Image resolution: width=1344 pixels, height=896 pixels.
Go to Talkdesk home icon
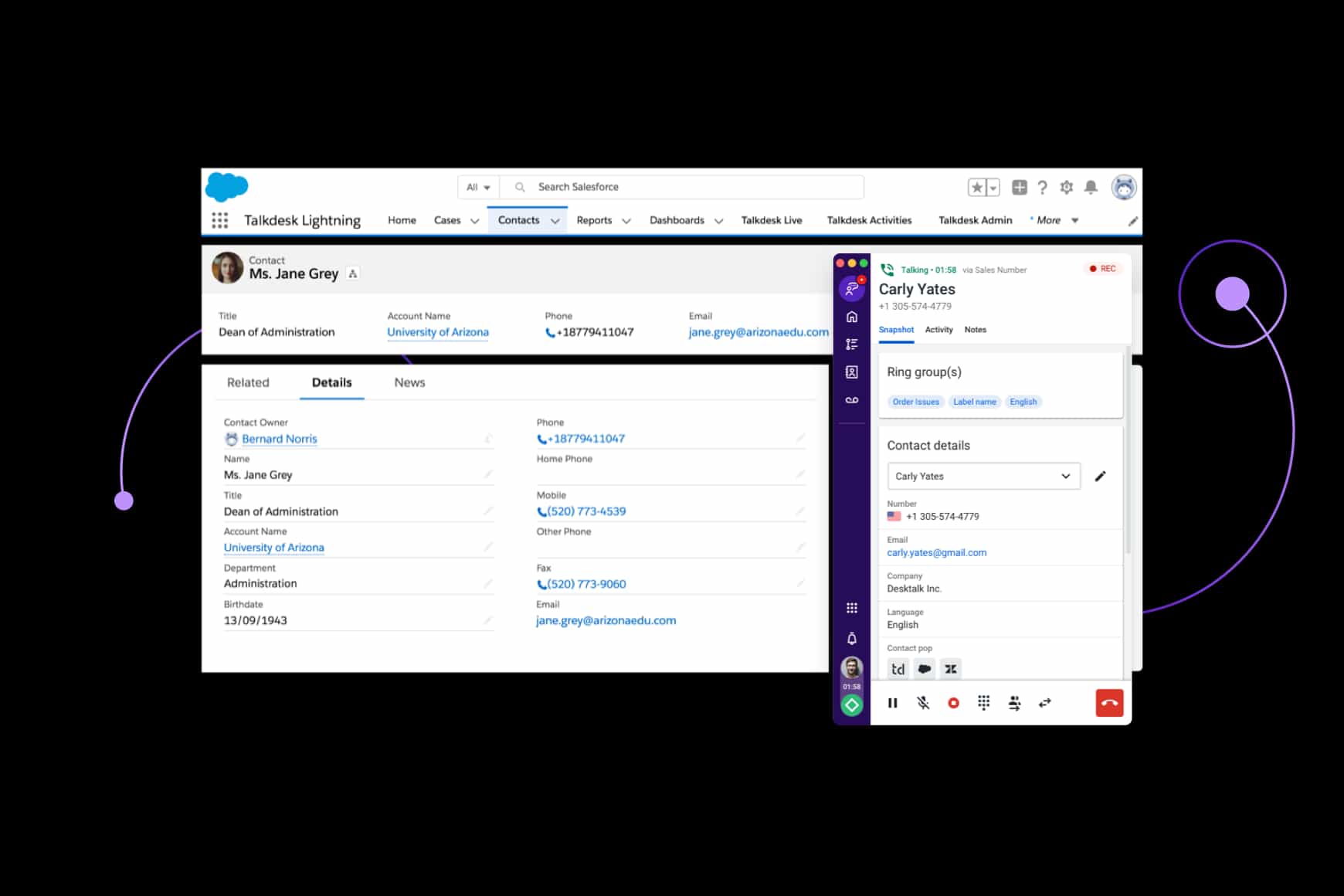(x=851, y=317)
